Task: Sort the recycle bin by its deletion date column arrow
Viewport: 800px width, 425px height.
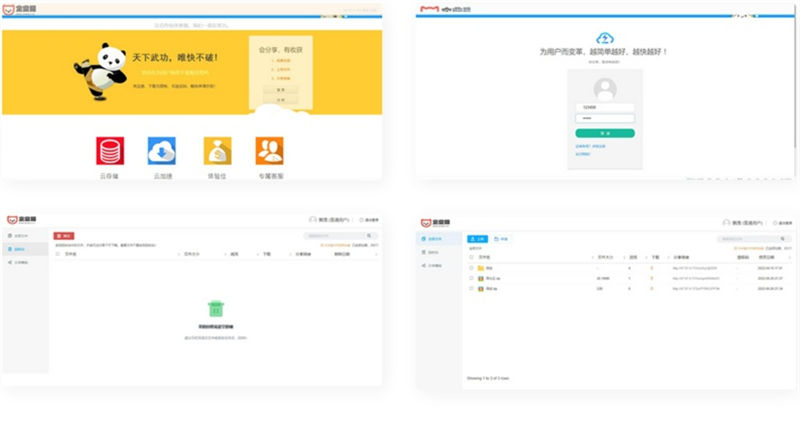Action: coord(376,254)
